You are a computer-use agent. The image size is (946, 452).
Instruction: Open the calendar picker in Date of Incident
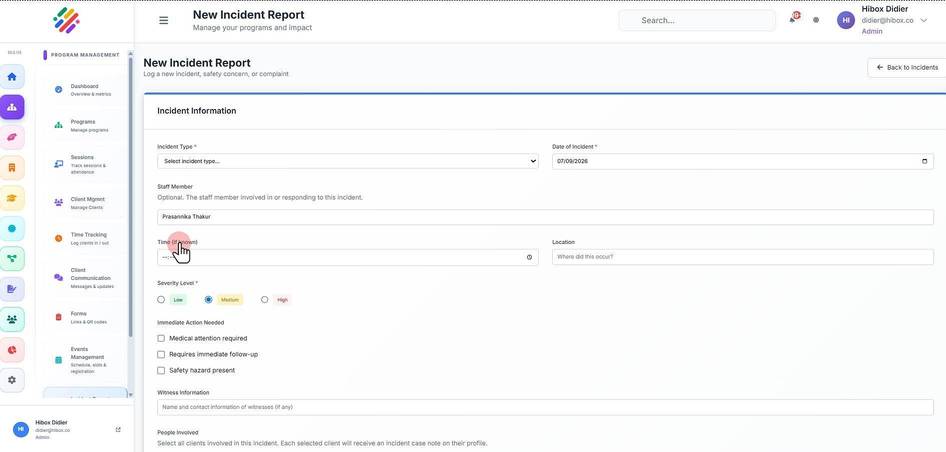coord(924,161)
